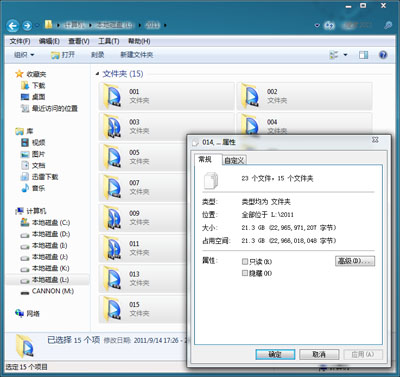Select folder 002
Image resolution: width=400 pixels, height=377 pixels.
pos(305,96)
